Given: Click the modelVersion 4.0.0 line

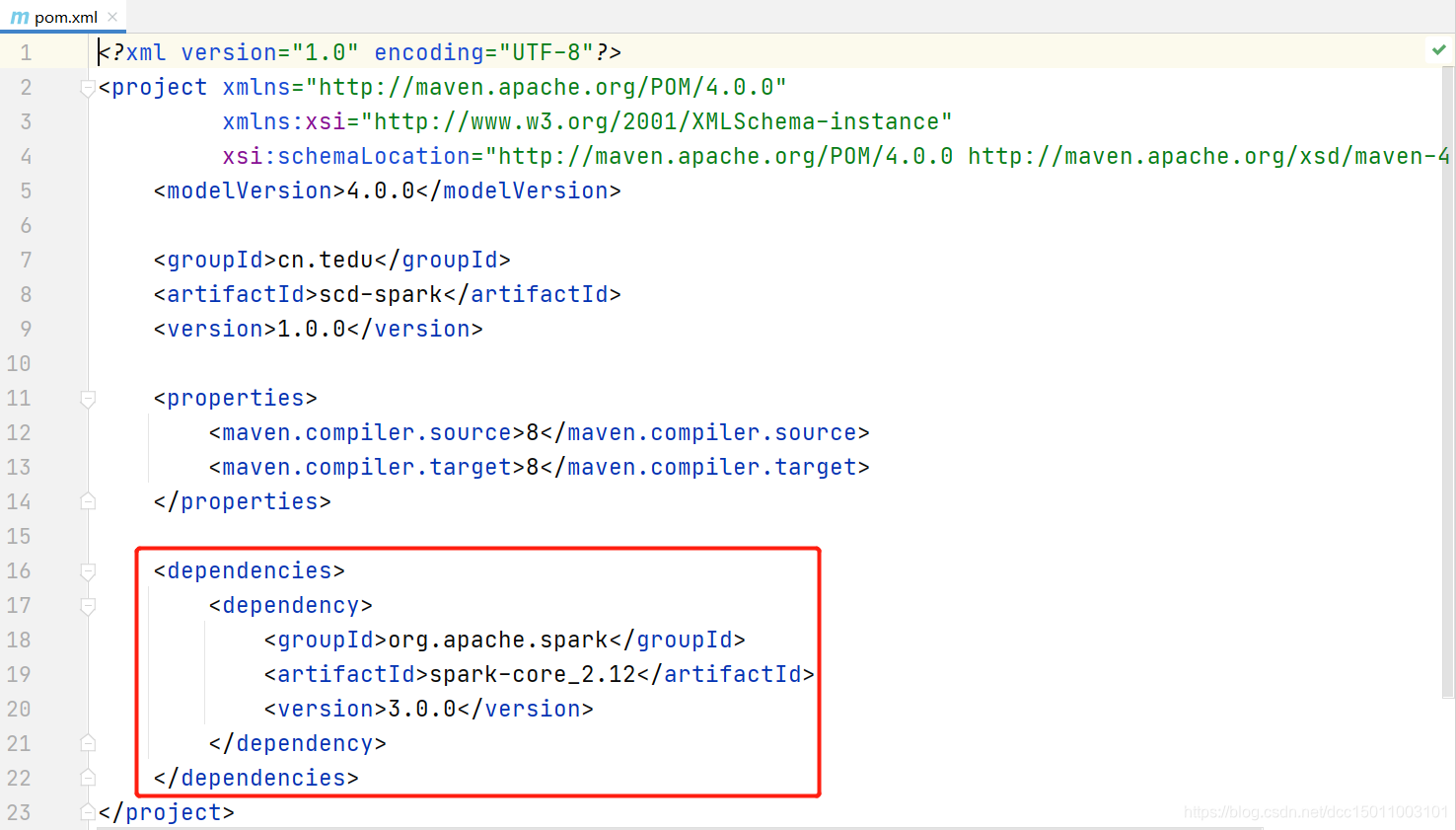Looking at the screenshot, I should pyautogui.click(x=387, y=190).
